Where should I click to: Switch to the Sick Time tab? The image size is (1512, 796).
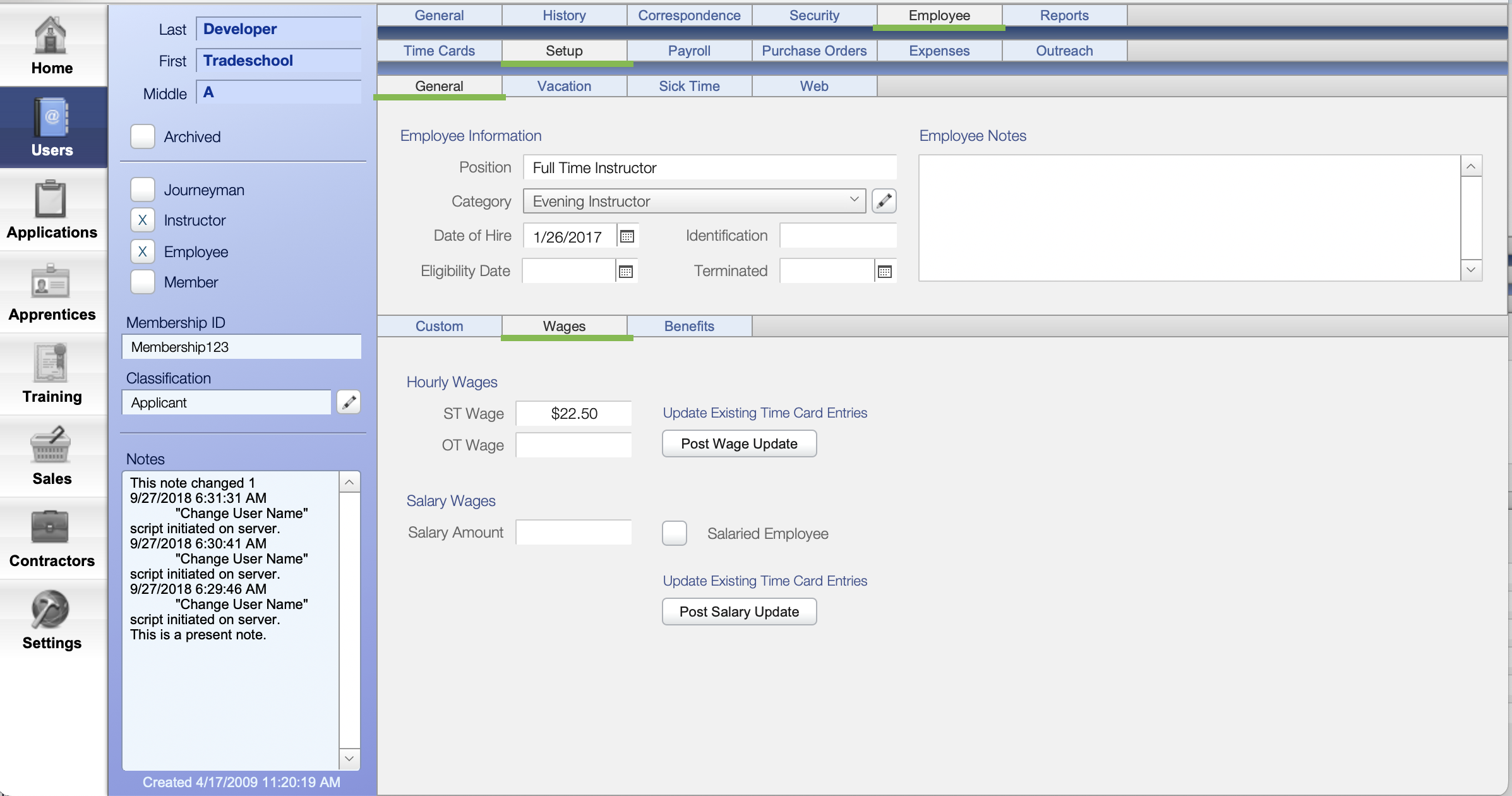(x=689, y=86)
